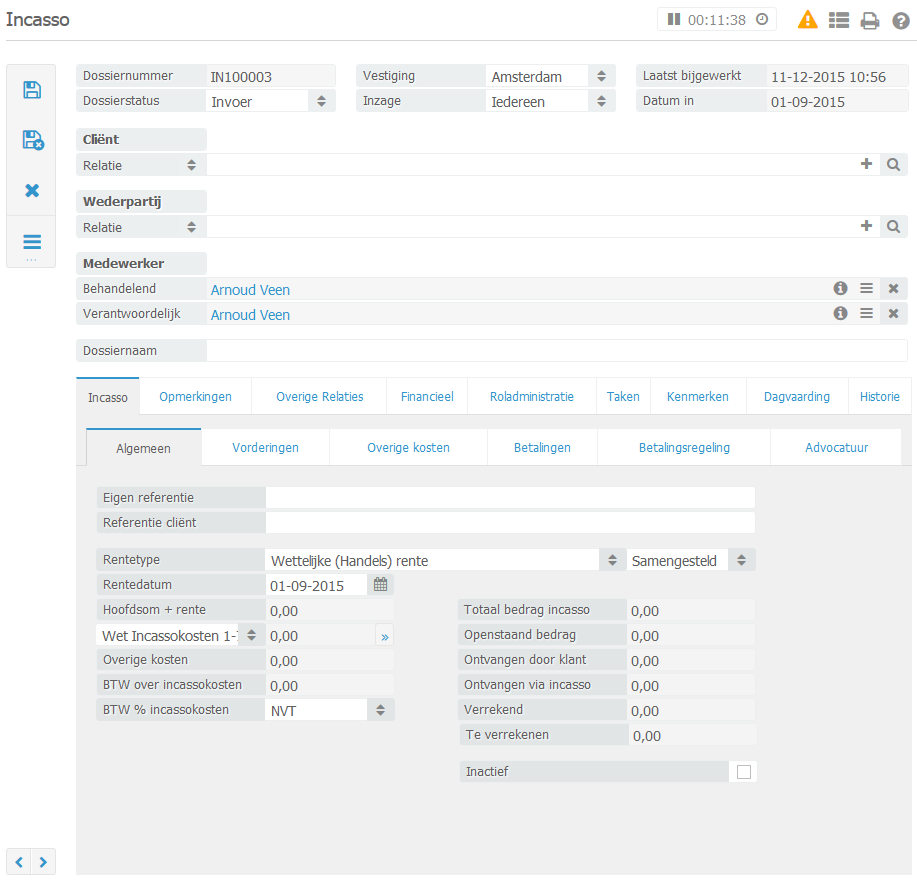
Task: Pause the running timer
Action: (674, 19)
